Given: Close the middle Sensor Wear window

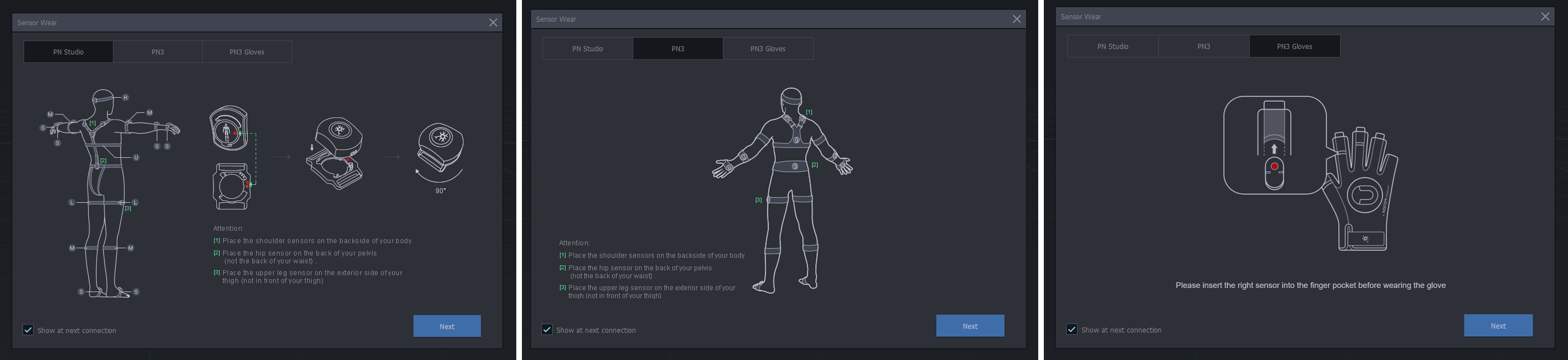Looking at the screenshot, I should [x=1016, y=19].
